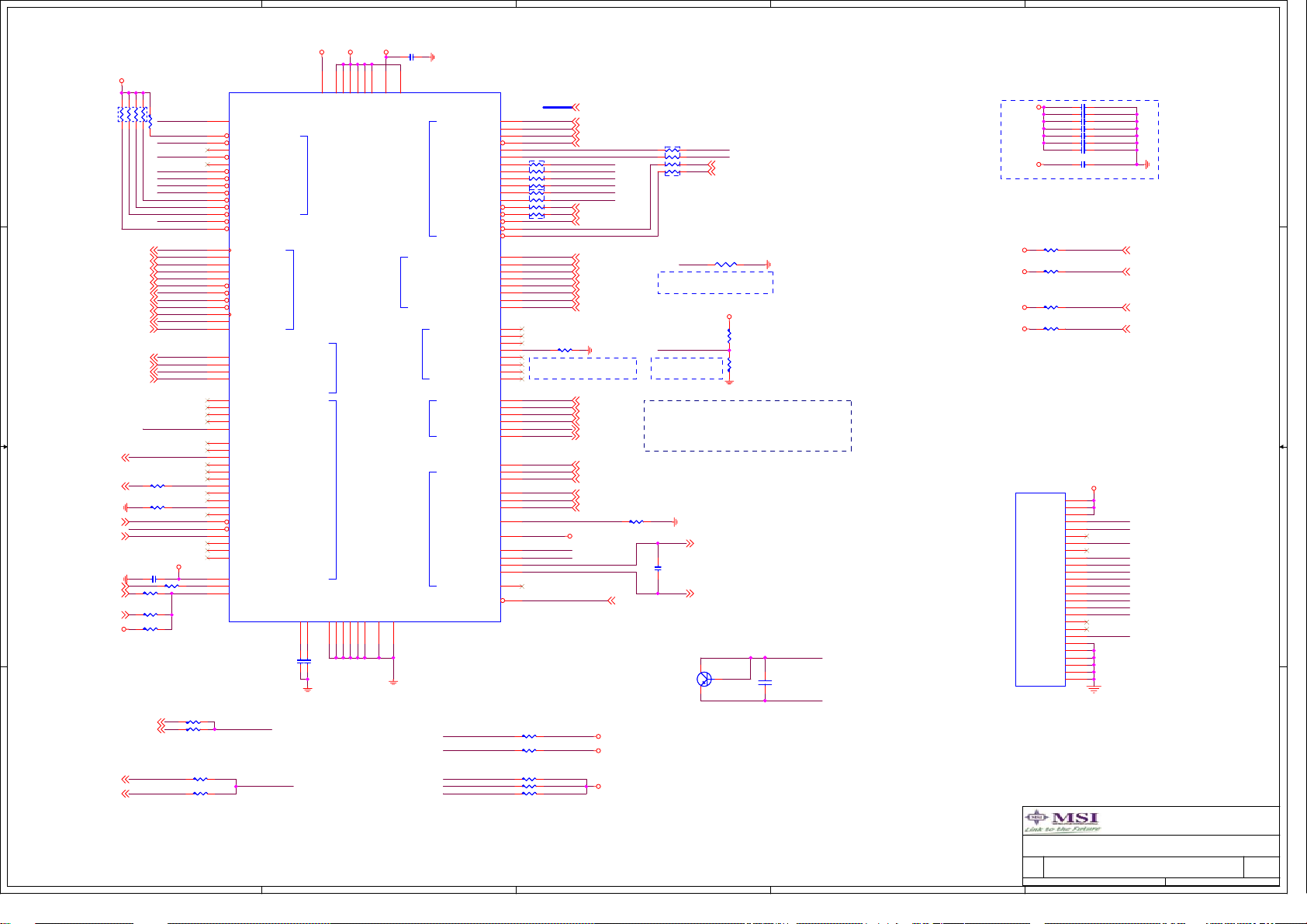1307x924 pixels.
Task: Click the ground symbol below the right connector
Action: coord(1094,689)
